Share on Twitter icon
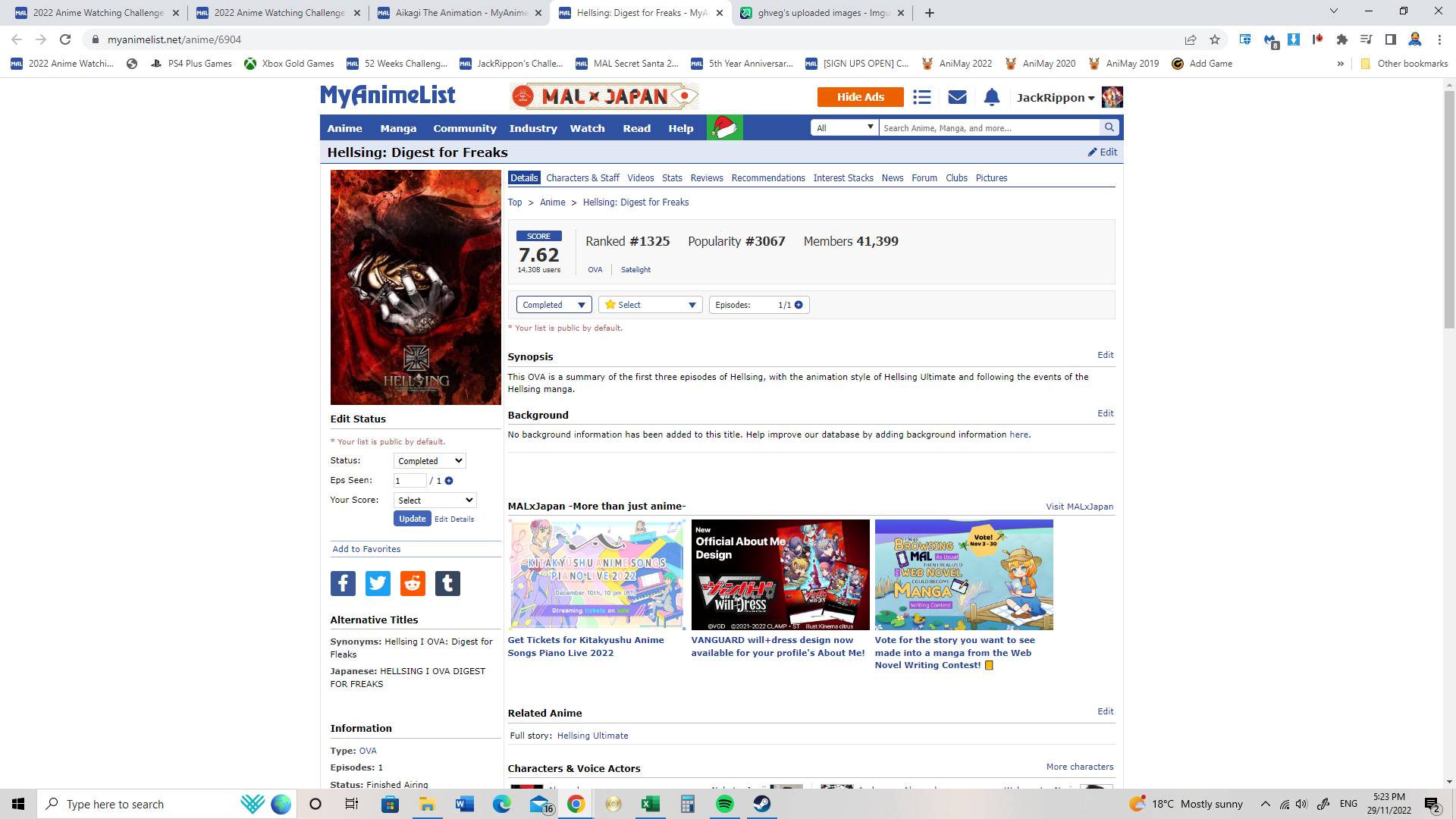This screenshot has height=819, width=1456. (x=378, y=583)
